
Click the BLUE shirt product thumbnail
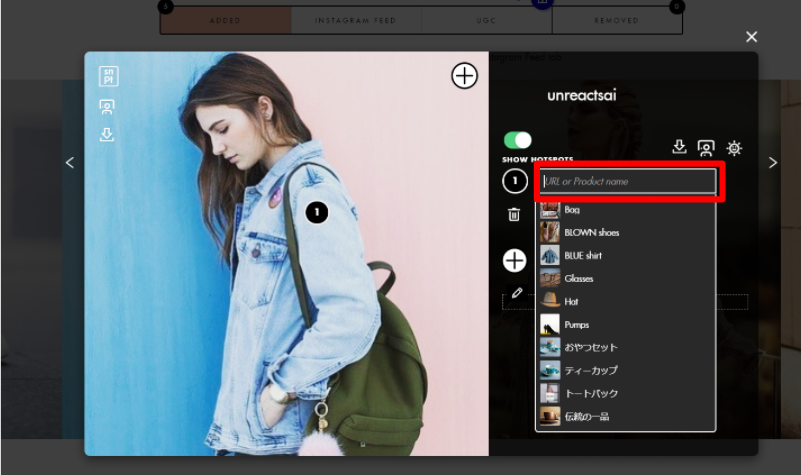tap(550, 255)
